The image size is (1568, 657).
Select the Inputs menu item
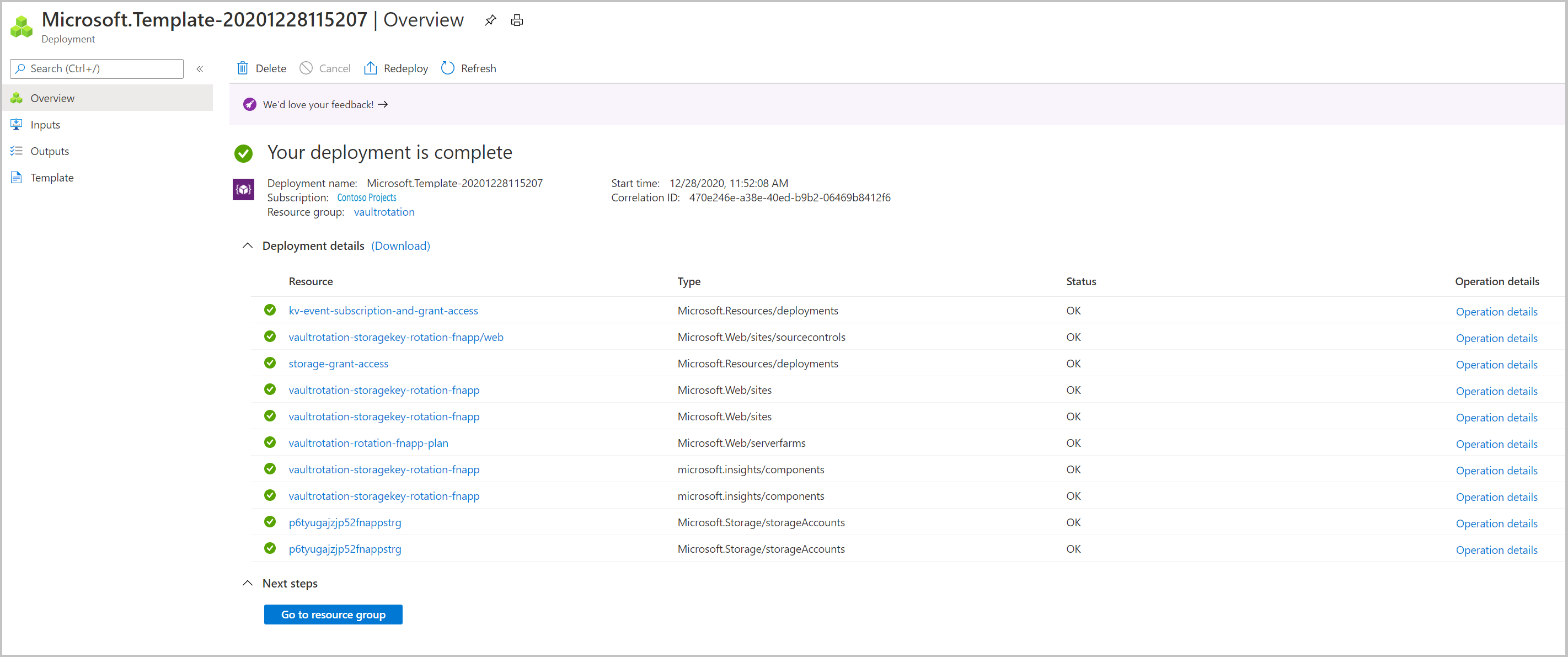tap(44, 124)
